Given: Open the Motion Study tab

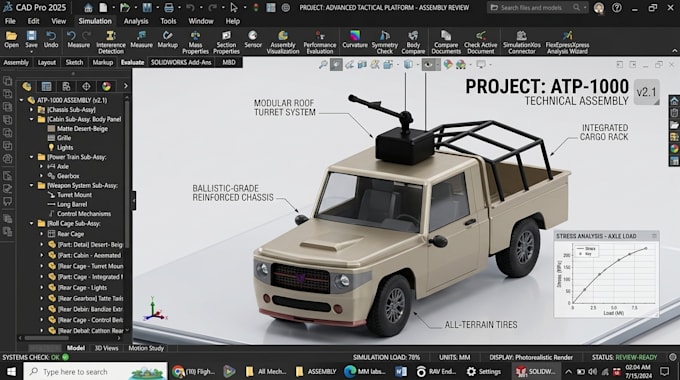Looking at the screenshot, I should 146,348.
